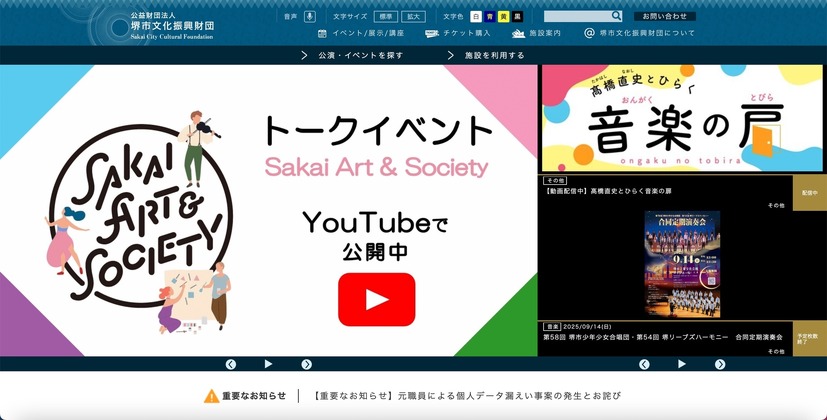Click the voice microphone icon
Screen dimensions: 827x420
[x=310, y=16]
